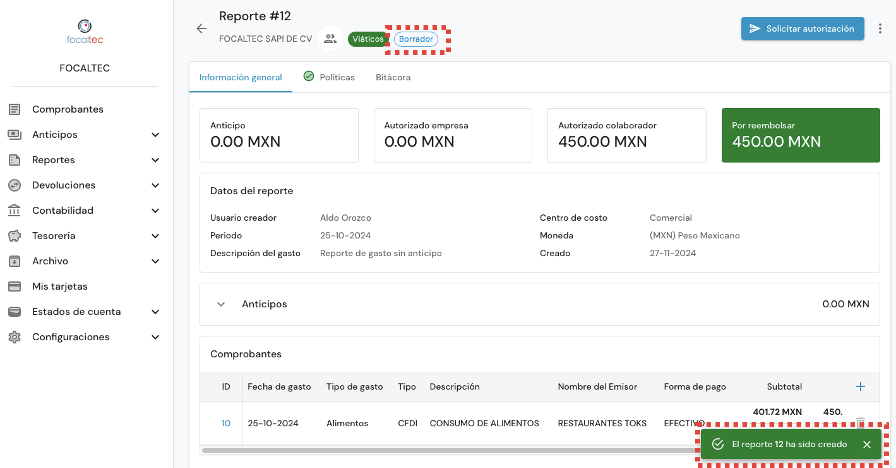
Task: Open the three-dot more options menu
Action: click(x=880, y=29)
